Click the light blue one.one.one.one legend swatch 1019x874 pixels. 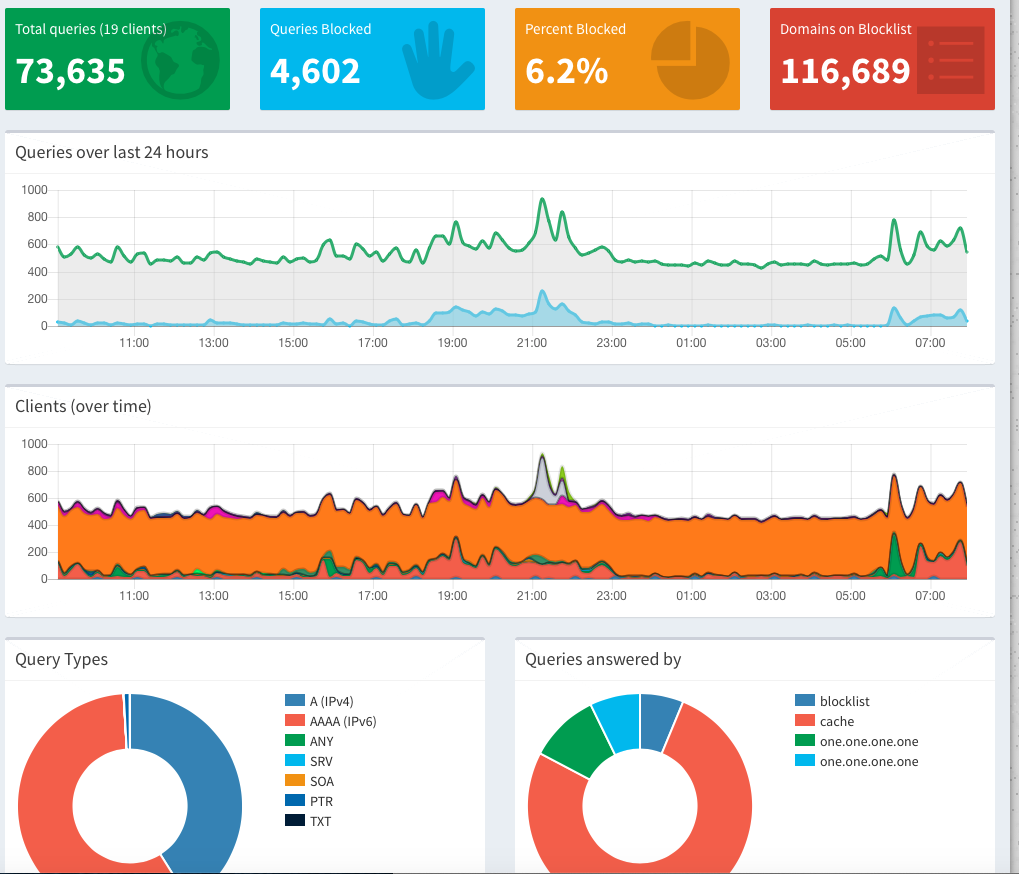805,761
